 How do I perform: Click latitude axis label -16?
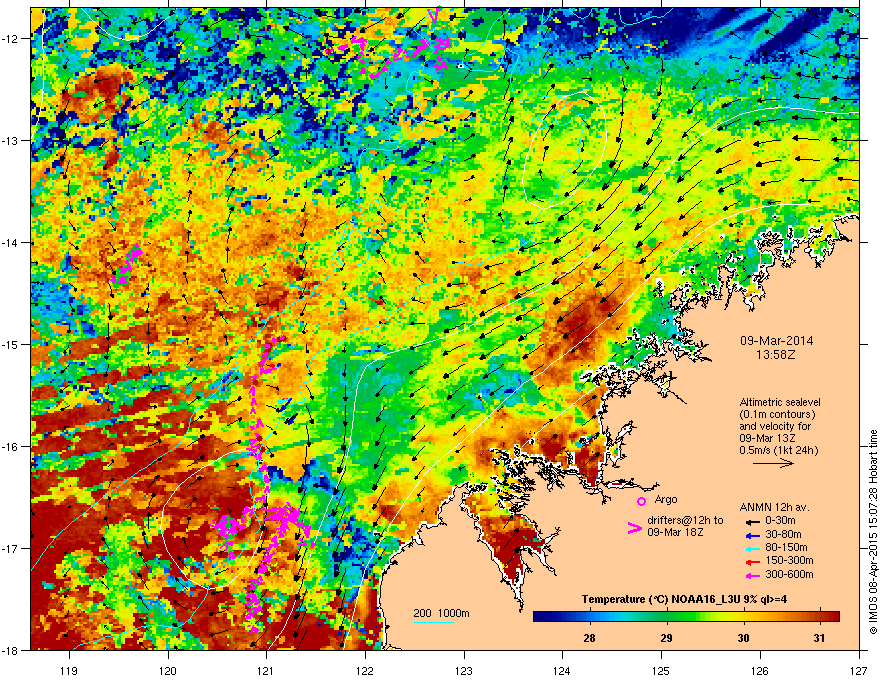(11, 447)
